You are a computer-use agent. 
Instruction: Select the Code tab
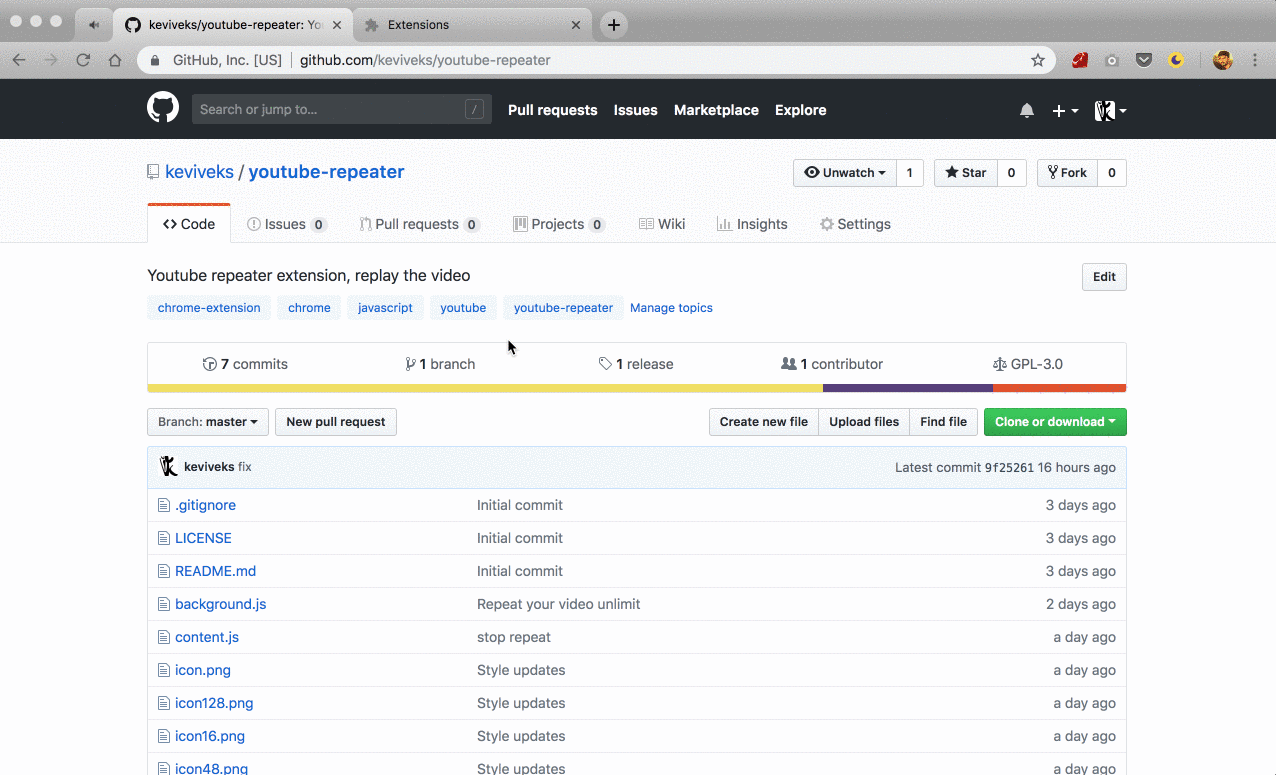tap(189, 224)
